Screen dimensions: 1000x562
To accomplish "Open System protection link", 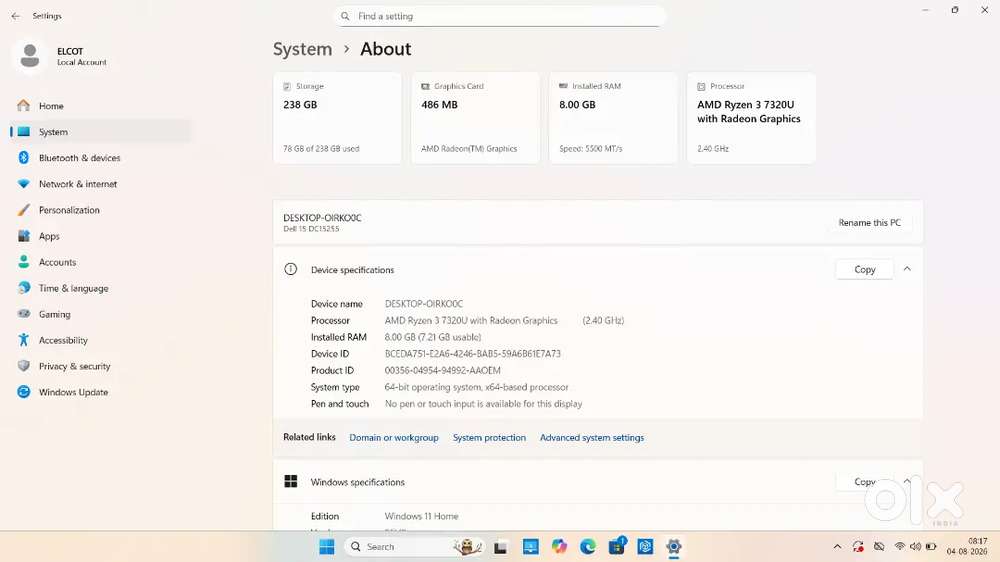I will coord(489,438).
